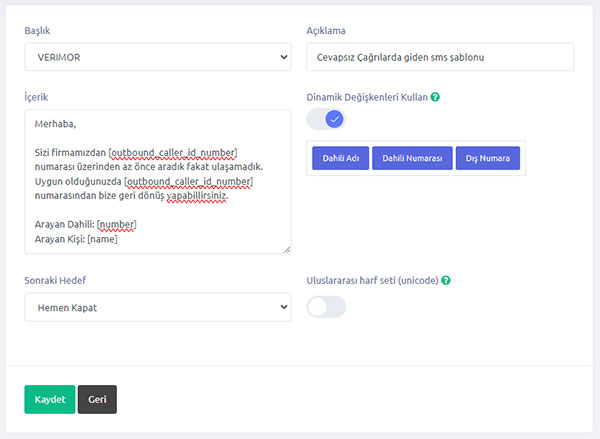Grab the İçerik textarea resize handle
This screenshot has height=439, width=600.
coord(287,249)
